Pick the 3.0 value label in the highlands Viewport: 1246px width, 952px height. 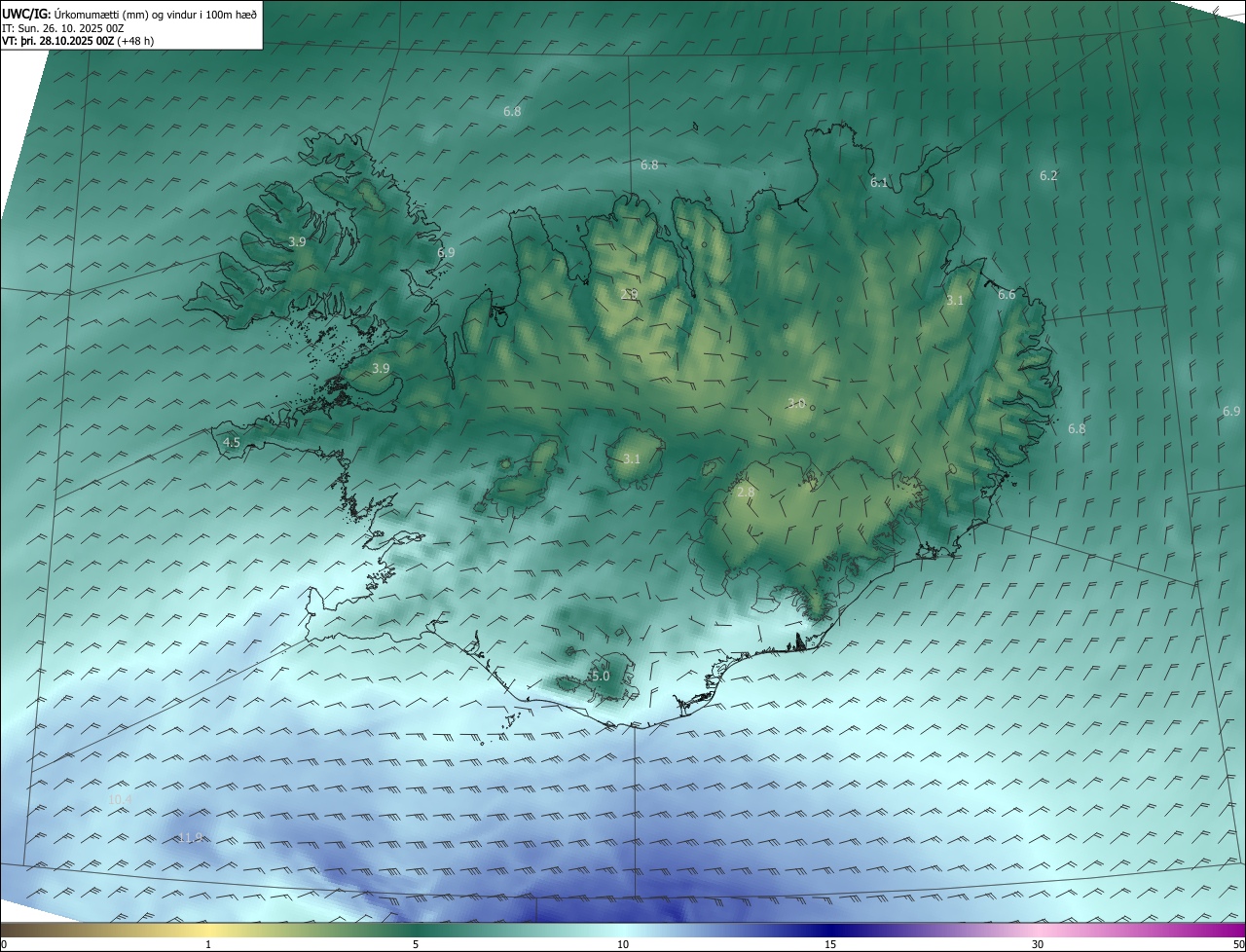pyautogui.click(x=796, y=404)
